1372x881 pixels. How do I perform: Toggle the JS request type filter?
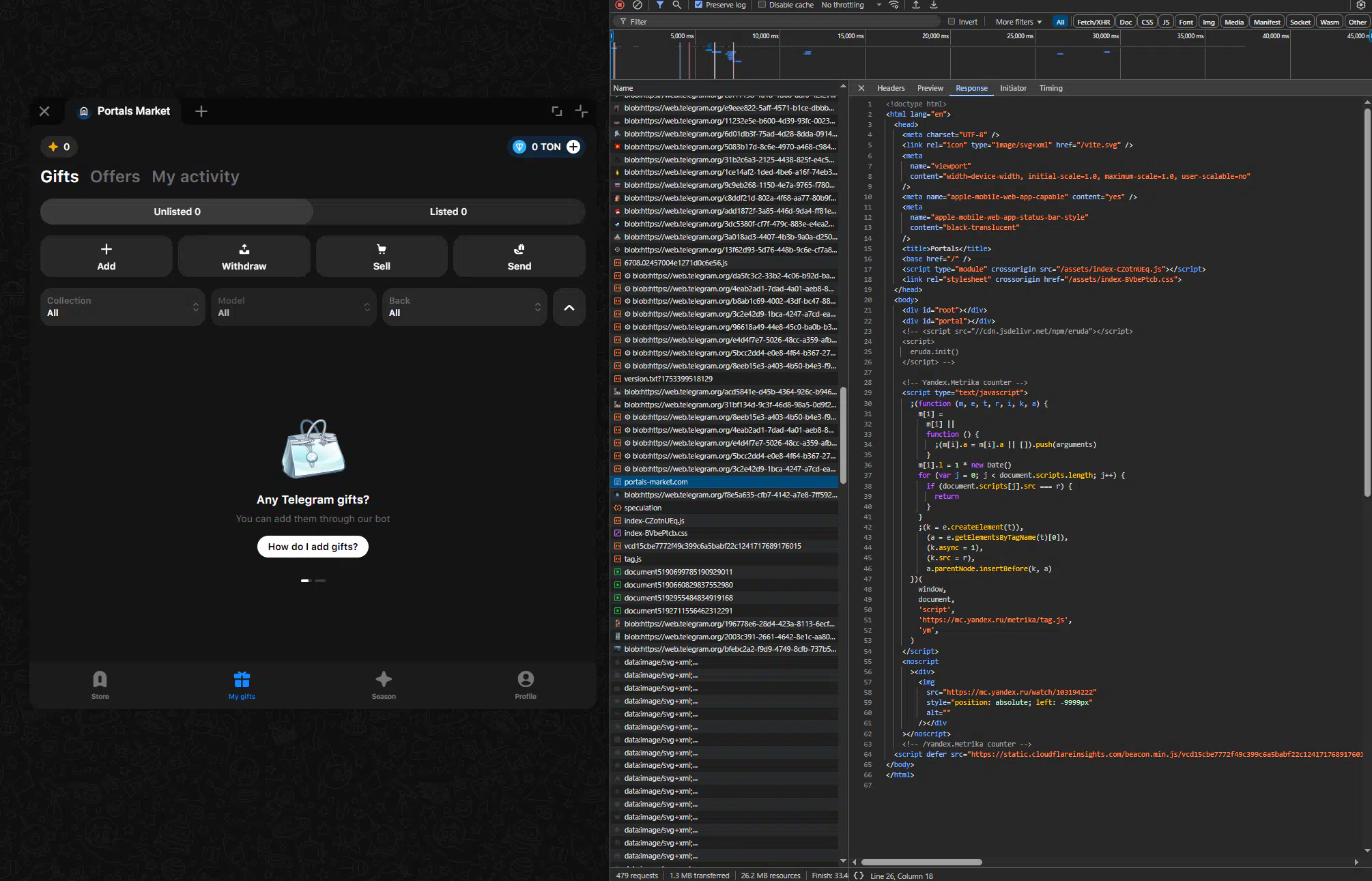click(1166, 22)
